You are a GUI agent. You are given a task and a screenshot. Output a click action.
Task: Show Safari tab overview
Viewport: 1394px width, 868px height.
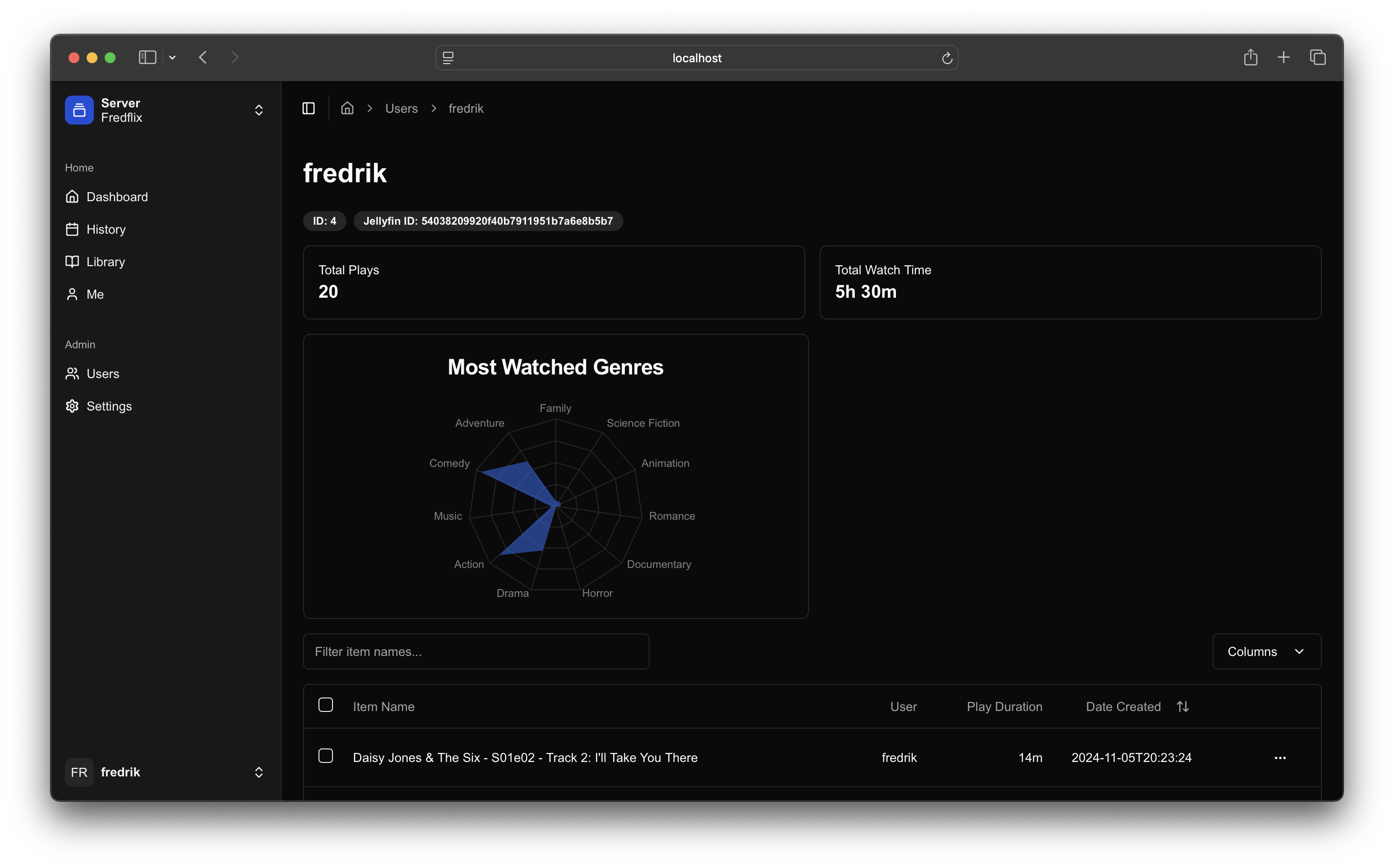coord(1318,57)
